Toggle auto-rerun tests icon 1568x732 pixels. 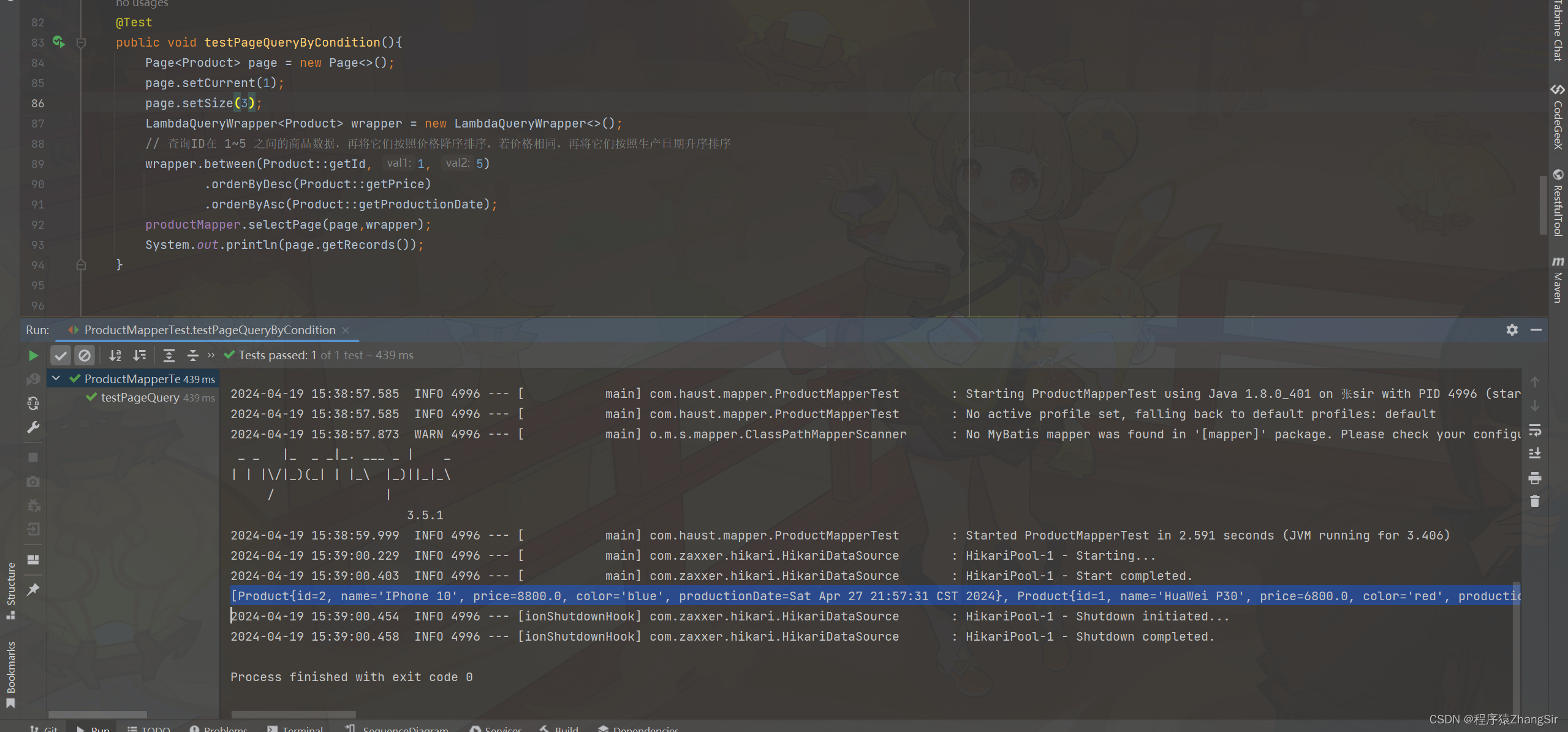(33, 403)
